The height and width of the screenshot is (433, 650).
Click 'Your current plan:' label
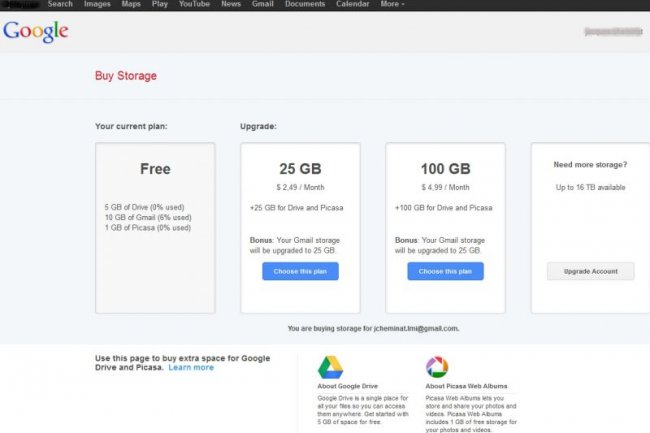(131, 126)
